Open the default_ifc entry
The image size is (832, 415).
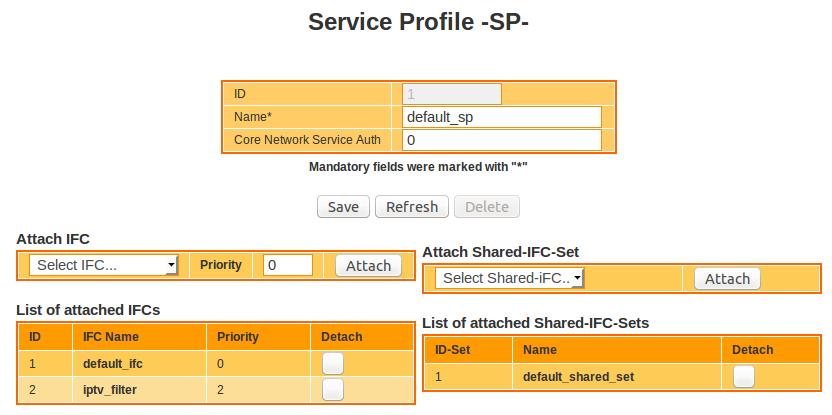112,364
